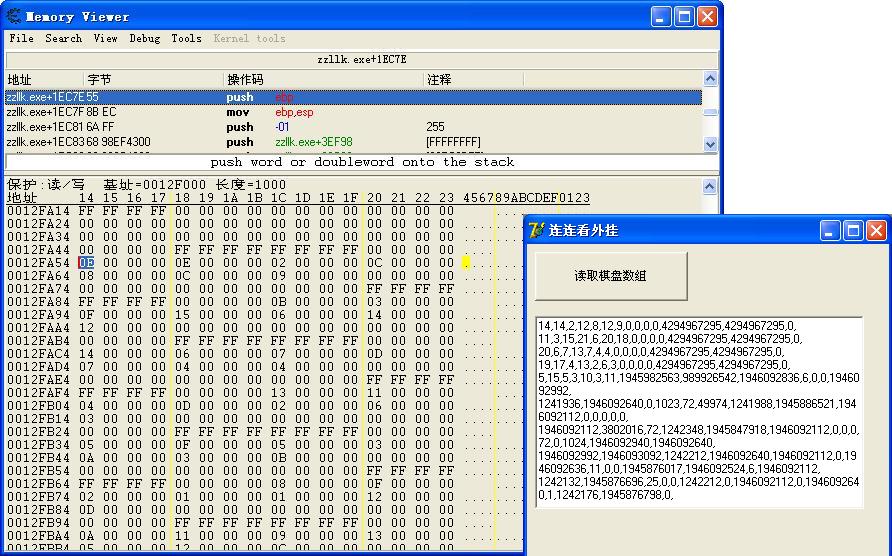
Task: Click the board array output text box
Action: coord(699,412)
